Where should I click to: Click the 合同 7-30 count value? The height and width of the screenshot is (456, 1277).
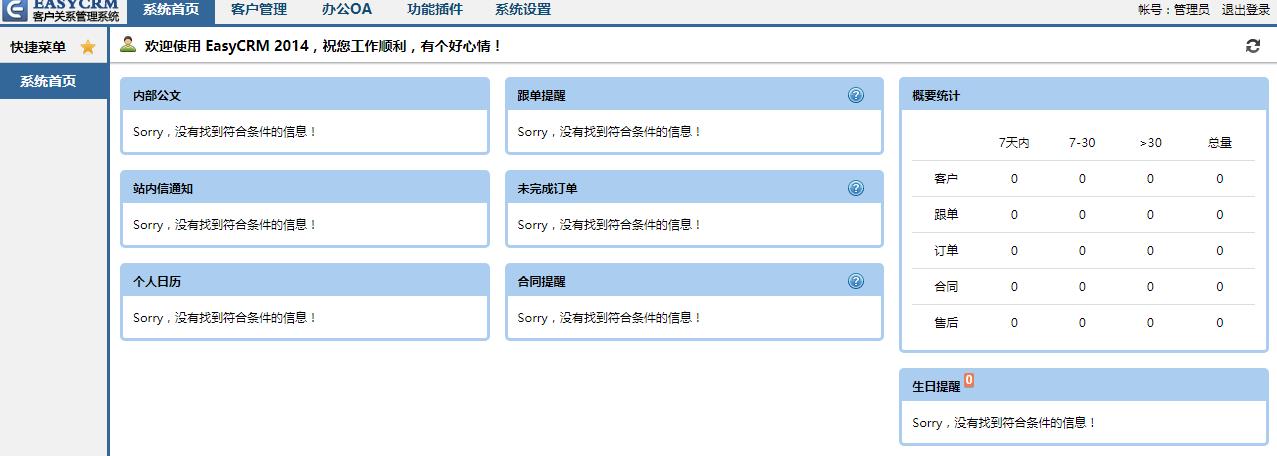tap(1082, 287)
